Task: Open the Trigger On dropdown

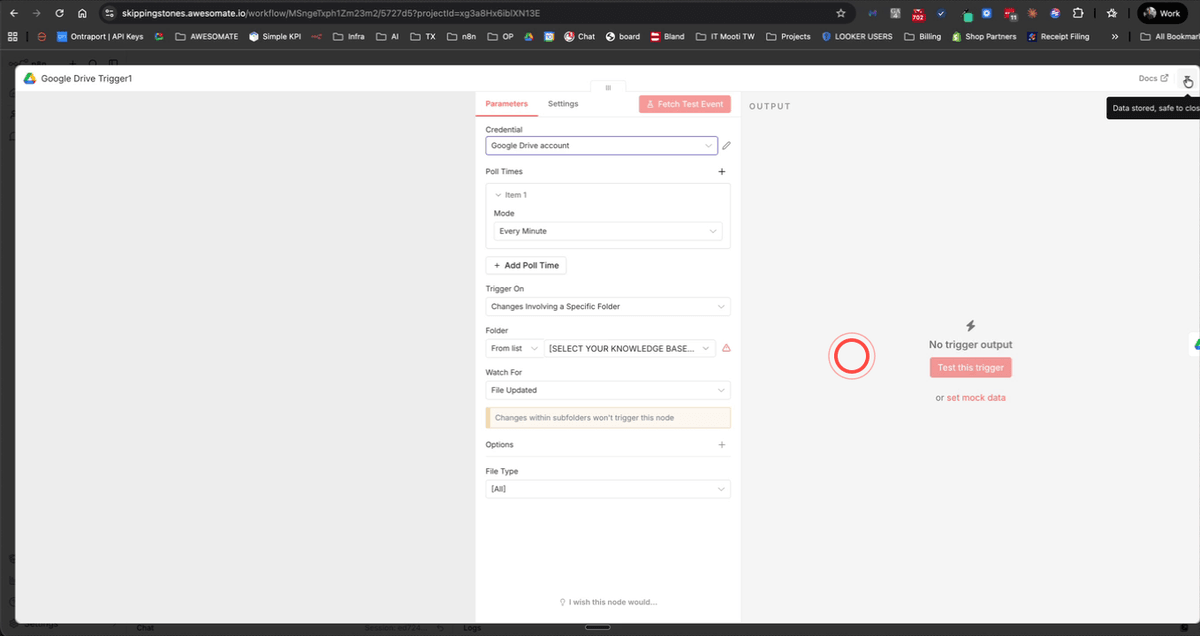Action: (608, 307)
